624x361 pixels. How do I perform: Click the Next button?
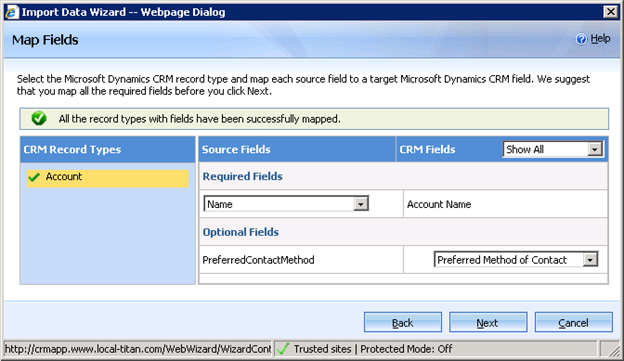coord(488,322)
